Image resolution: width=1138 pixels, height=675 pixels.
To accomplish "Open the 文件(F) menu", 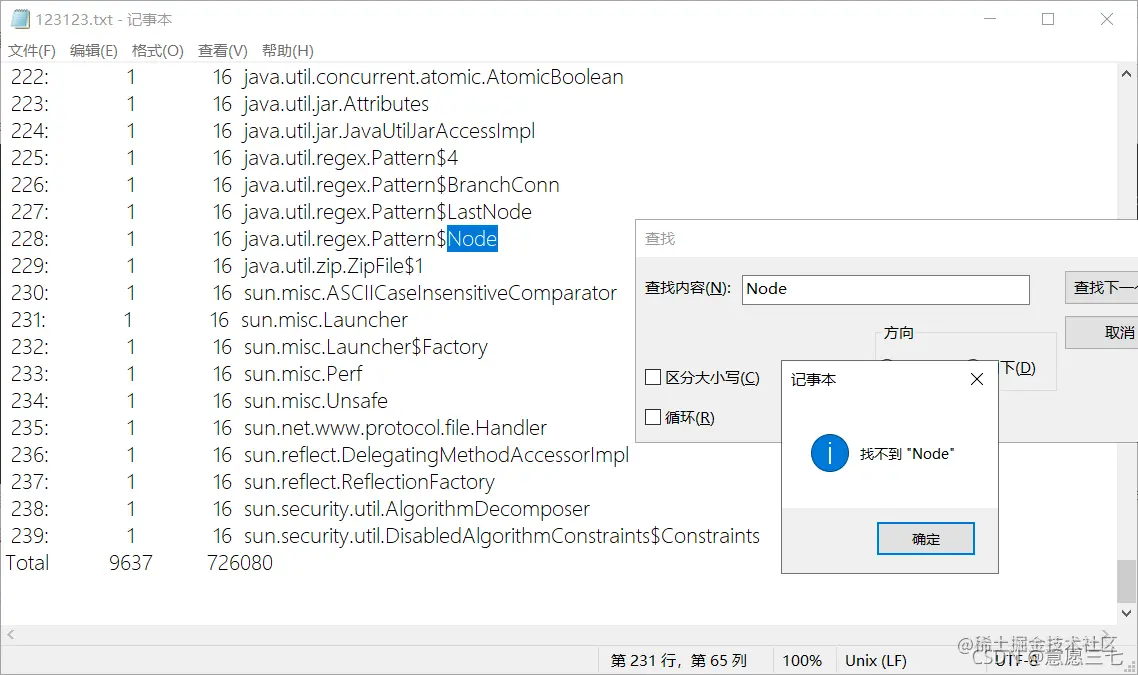I will (x=32, y=51).
